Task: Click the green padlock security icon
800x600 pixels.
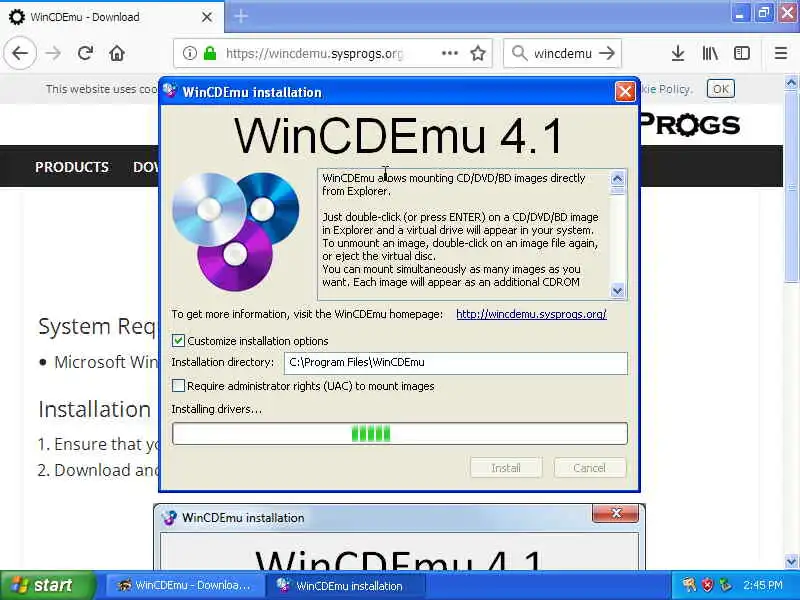Action: pyautogui.click(x=210, y=53)
